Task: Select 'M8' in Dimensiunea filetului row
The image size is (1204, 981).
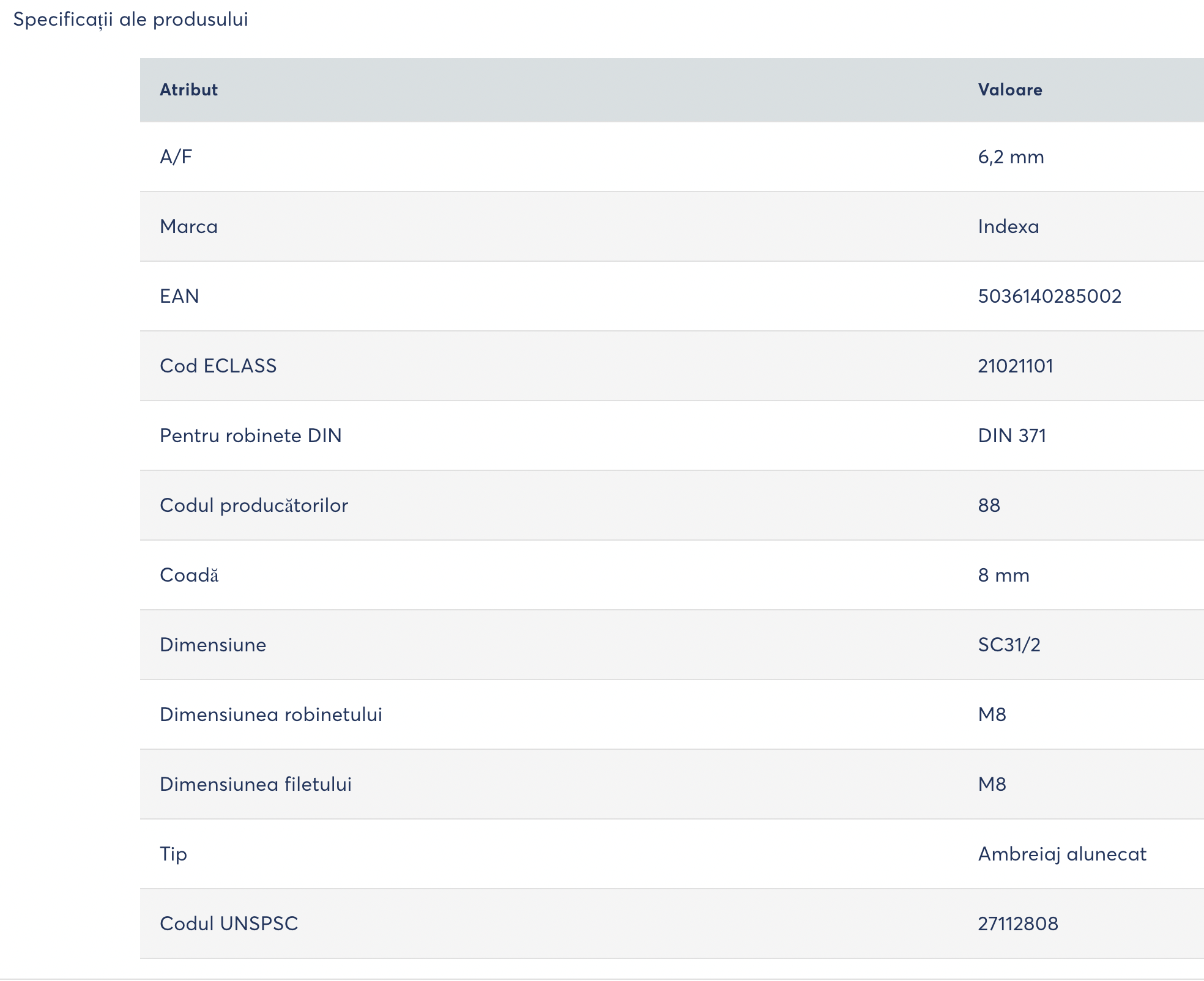Action: pyautogui.click(x=992, y=785)
